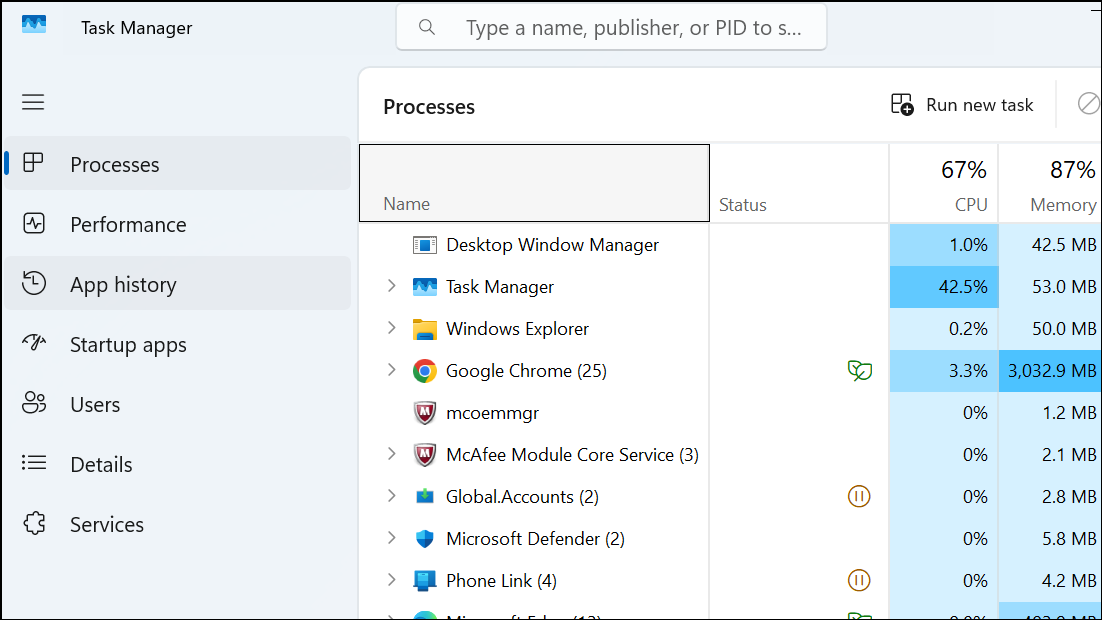This screenshot has width=1102, height=620.
Task: Click the Phone Link app icon
Action: tap(425, 581)
